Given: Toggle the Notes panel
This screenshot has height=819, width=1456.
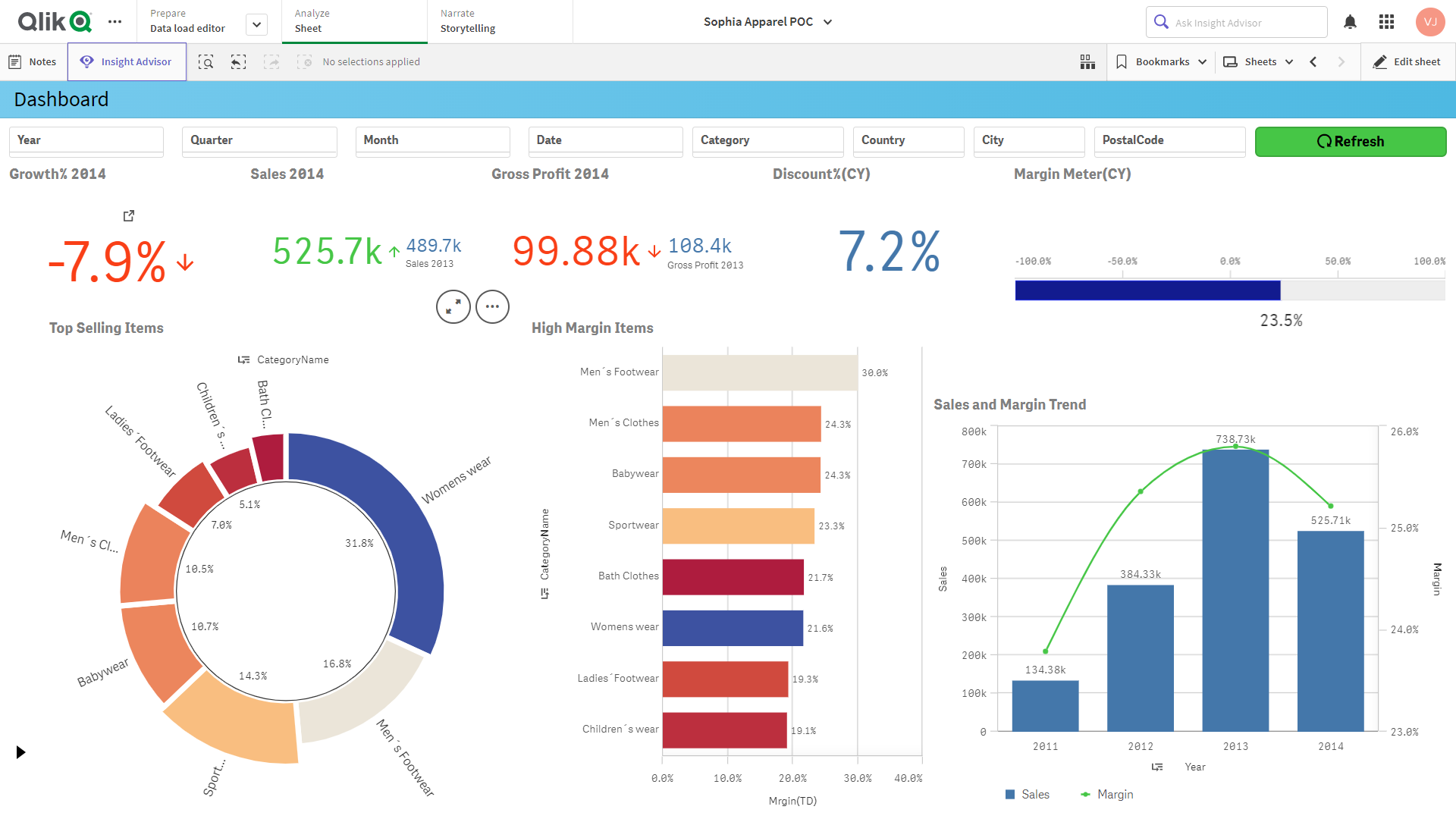Looking at the screenshot, I should [x=33, y=61].
